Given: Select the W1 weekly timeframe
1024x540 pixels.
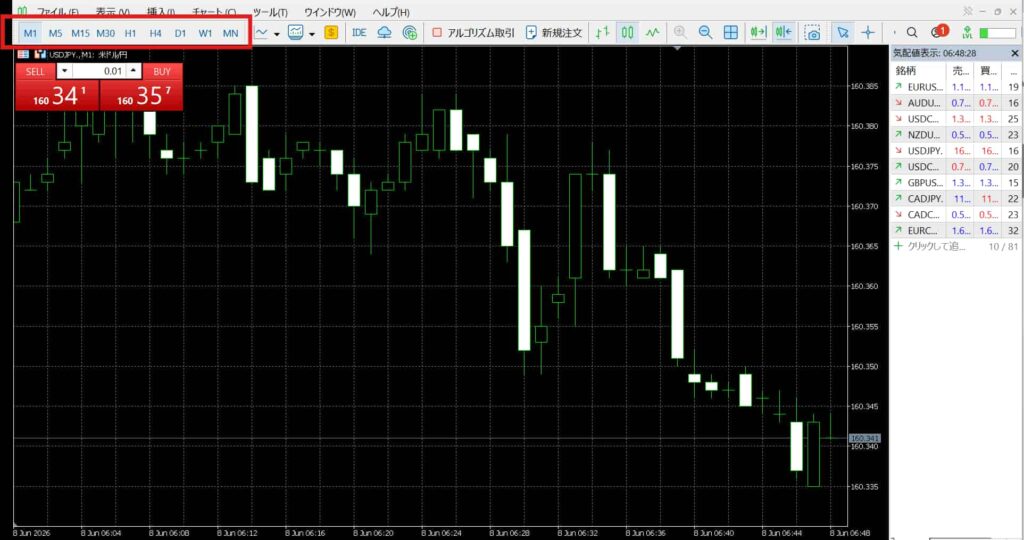Looking at the screenshot, I should point(205,33).
